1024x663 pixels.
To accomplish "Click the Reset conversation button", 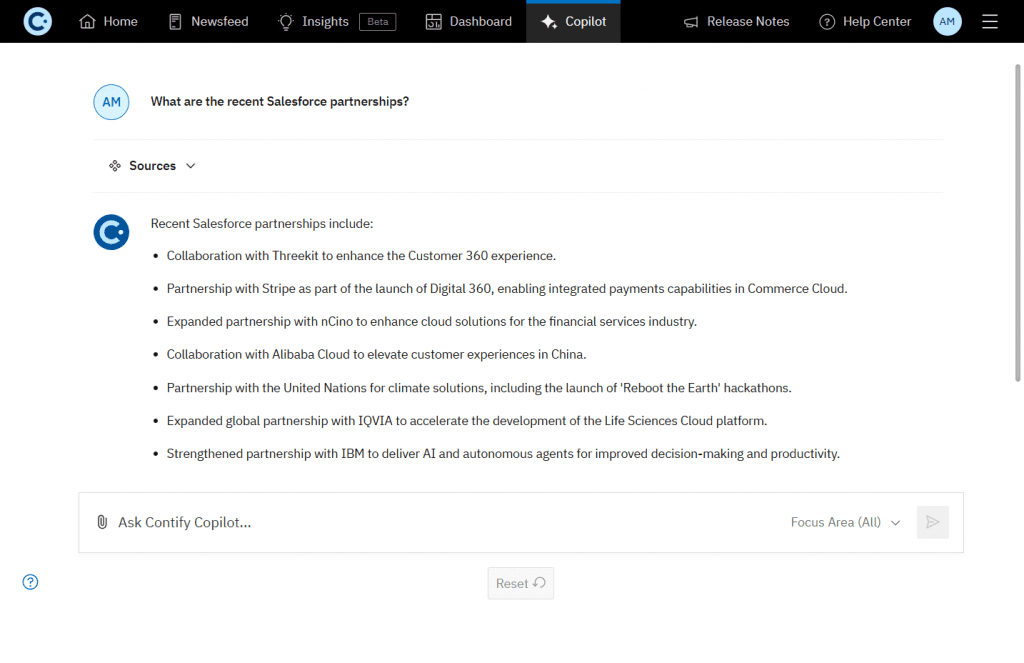I will click(x=520, y=583).
